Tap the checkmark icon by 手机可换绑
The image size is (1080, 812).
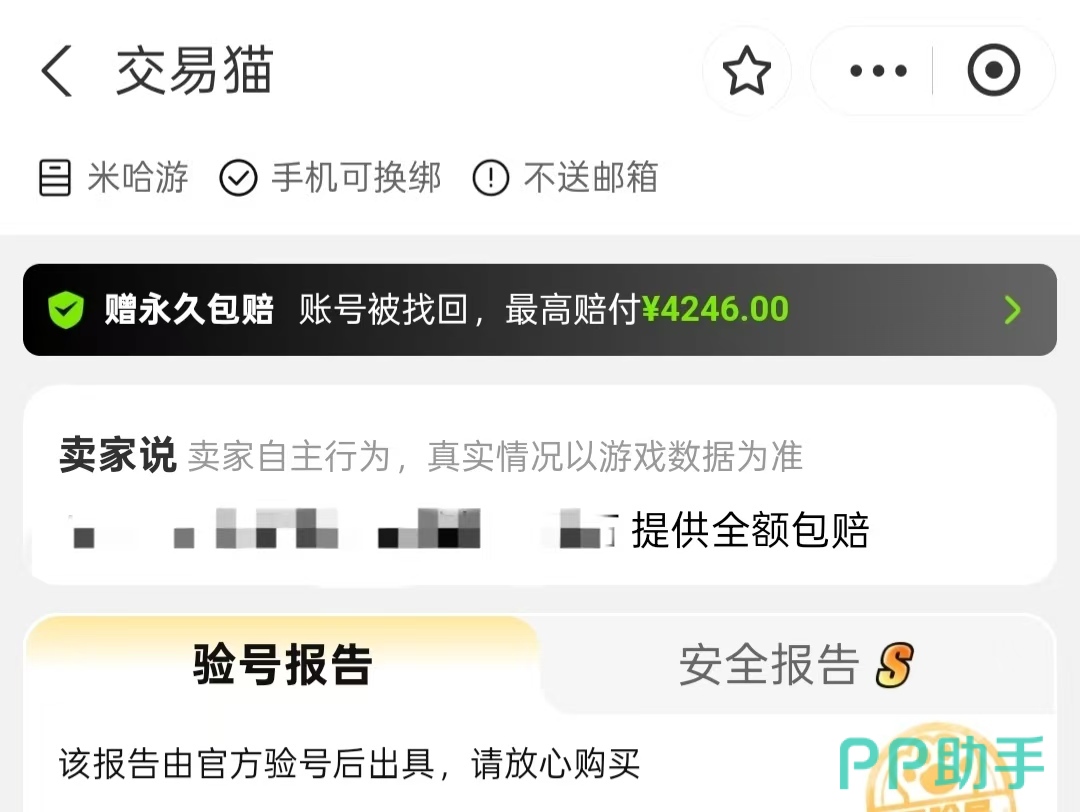pos(238,178)
